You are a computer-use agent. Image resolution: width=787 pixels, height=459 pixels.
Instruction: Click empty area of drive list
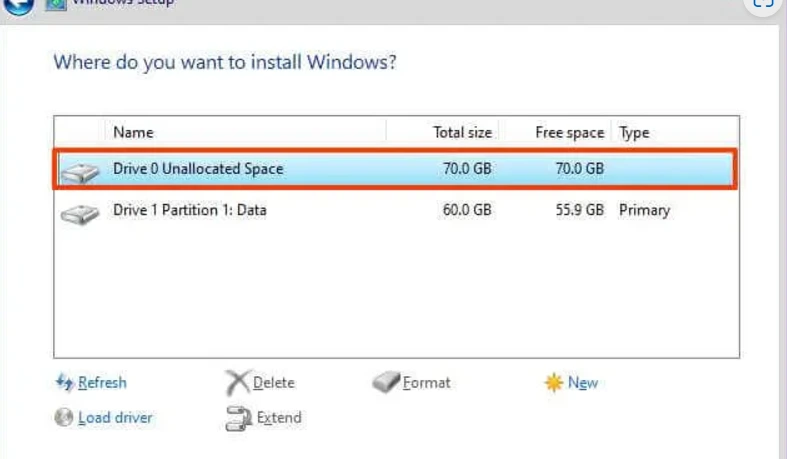click(397, 291)
